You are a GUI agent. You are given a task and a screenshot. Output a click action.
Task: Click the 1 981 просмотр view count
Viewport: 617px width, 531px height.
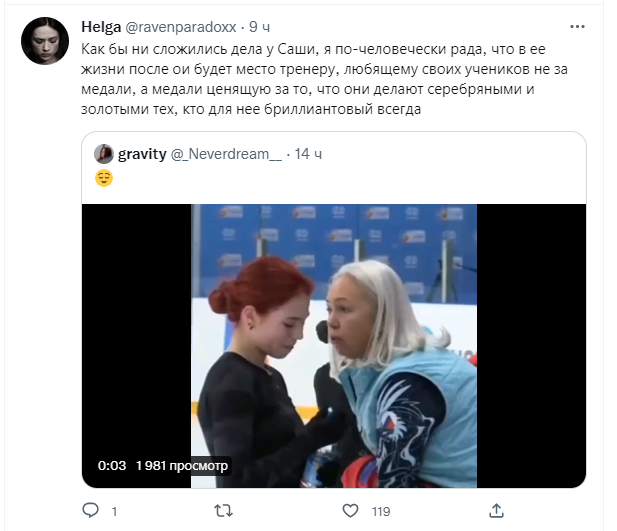point(182,466)
